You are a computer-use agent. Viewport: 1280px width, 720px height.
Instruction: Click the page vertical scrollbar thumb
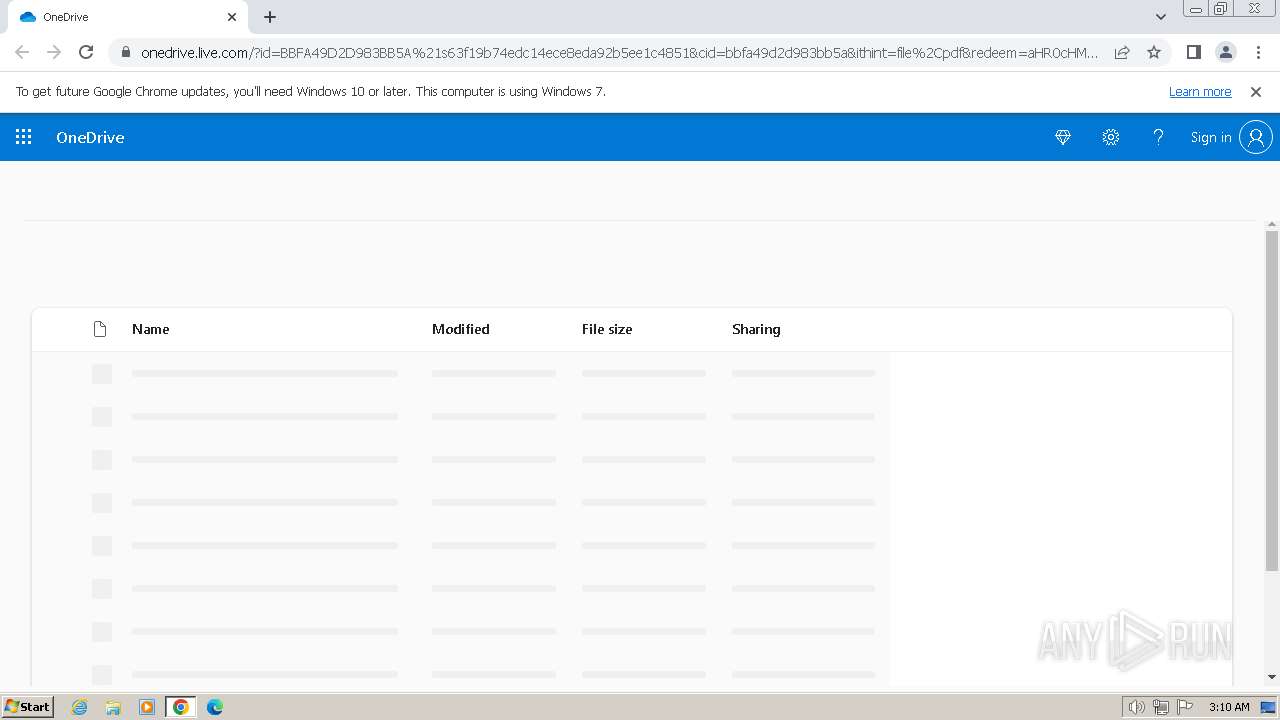(1272, 401)
